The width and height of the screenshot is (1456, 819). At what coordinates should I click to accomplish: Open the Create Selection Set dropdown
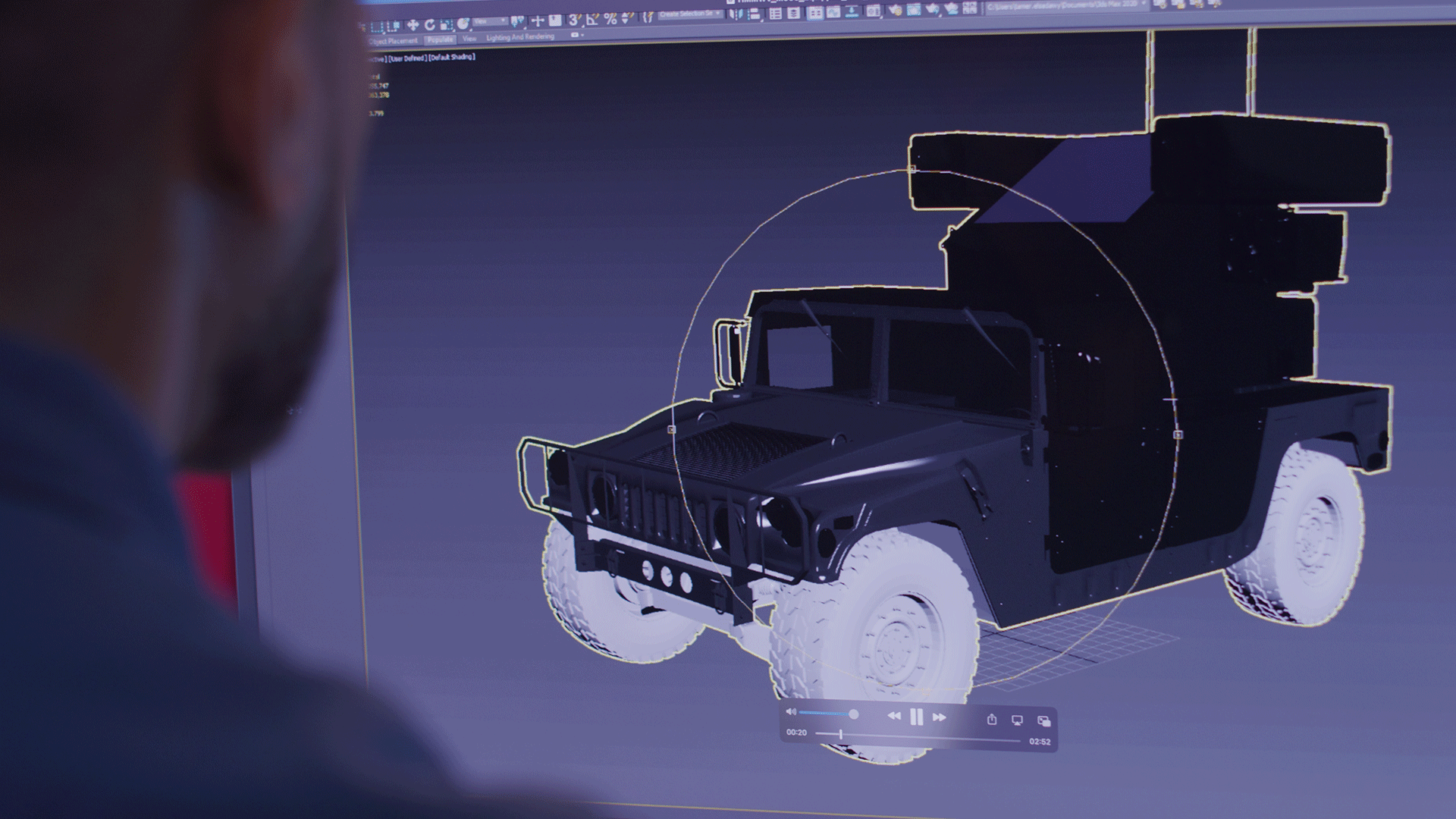(x=692, y=14)
